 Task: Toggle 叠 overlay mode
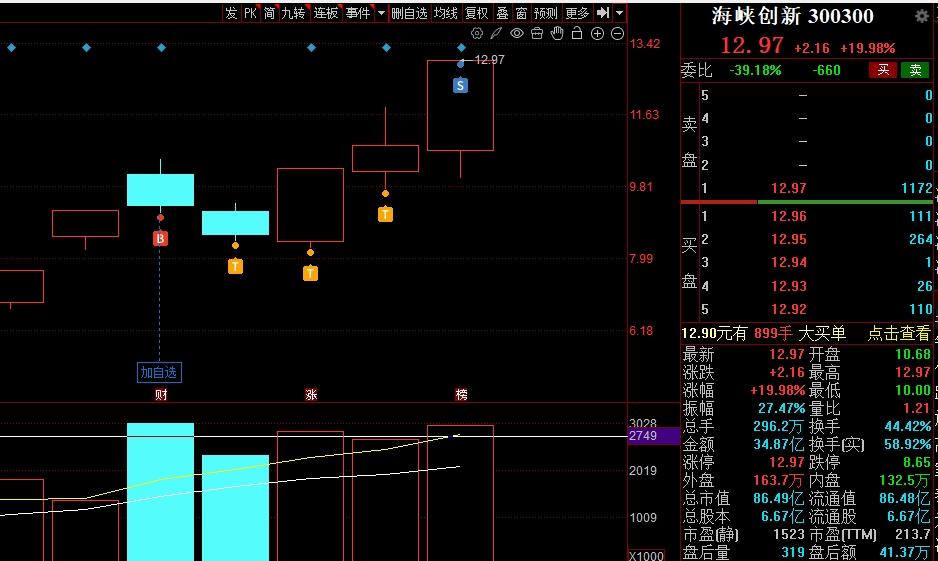click(502, 13)
